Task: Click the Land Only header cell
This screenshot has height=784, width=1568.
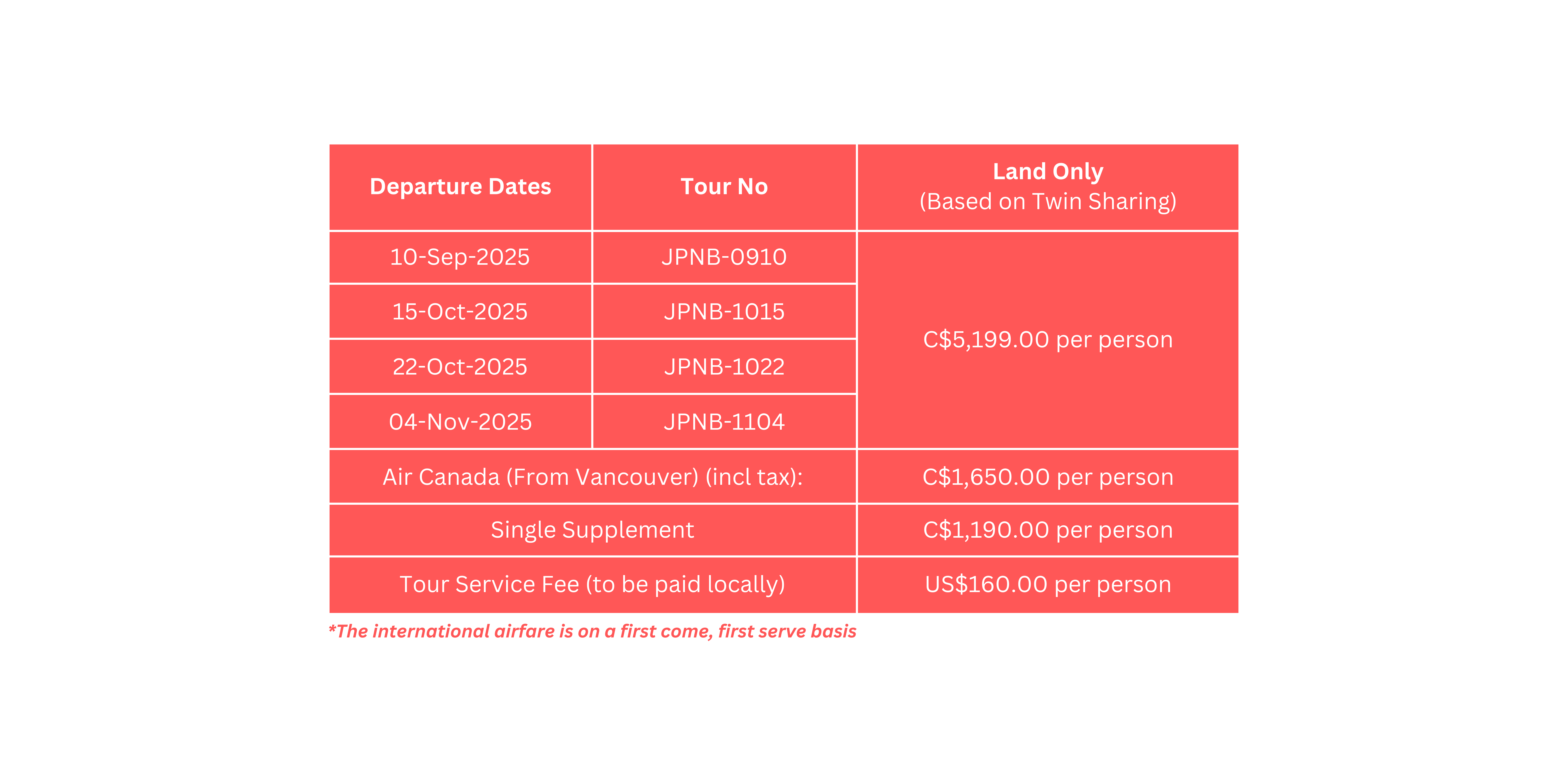Action: (1048, 187)
